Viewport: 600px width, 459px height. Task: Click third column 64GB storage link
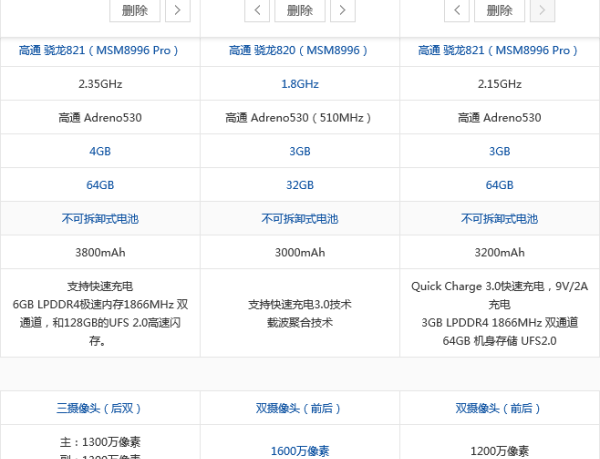click(x=500, y=185)
